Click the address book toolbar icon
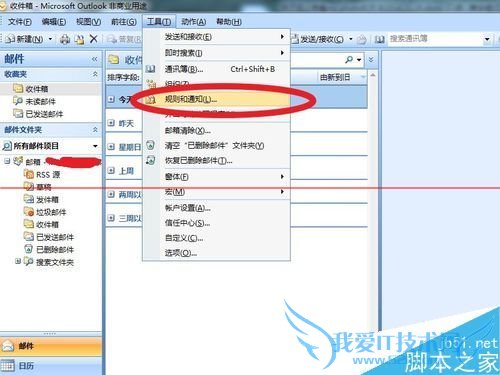Image resolution: width=500 pixels, height=375 pixels. coord(379,39)
